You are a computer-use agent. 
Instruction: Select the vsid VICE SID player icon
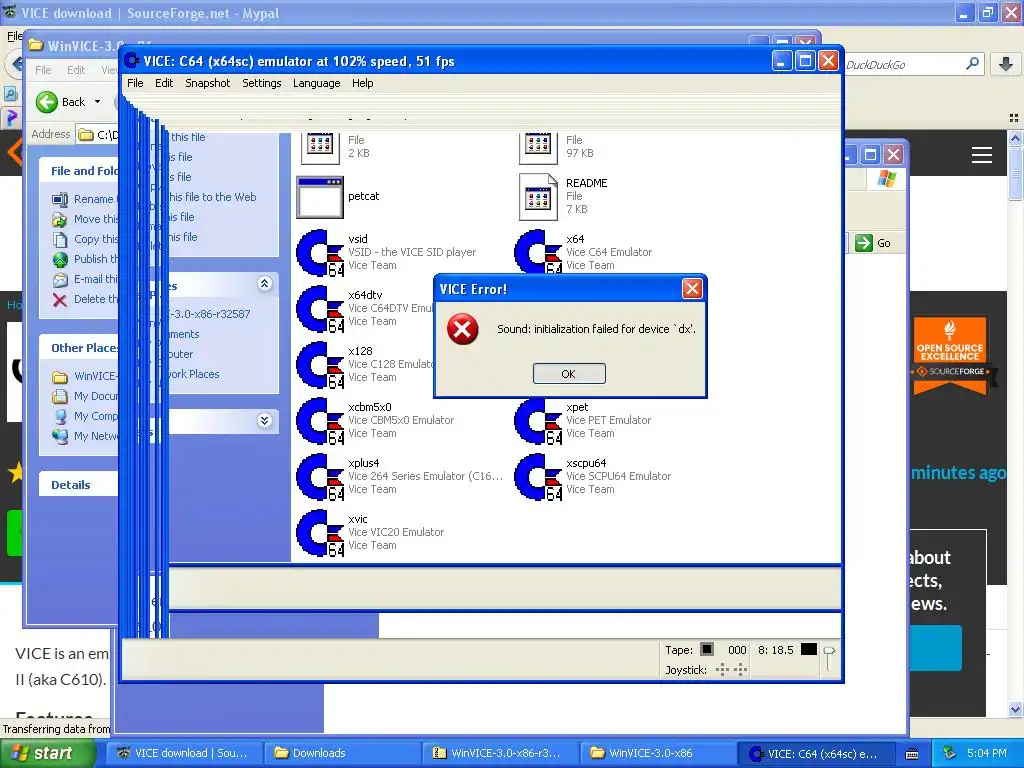(320, 252)
